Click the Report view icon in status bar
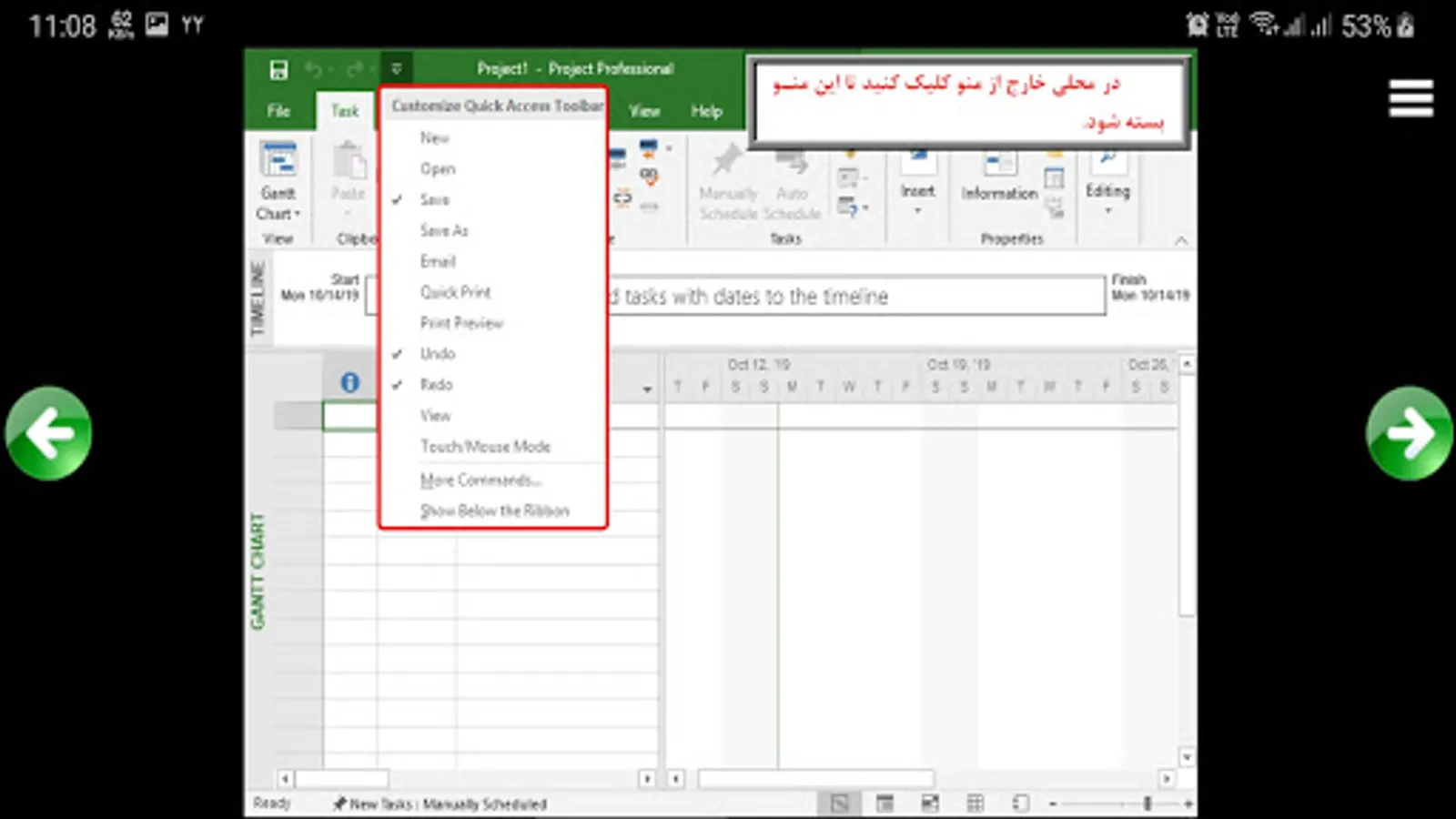 [1021, 804]
